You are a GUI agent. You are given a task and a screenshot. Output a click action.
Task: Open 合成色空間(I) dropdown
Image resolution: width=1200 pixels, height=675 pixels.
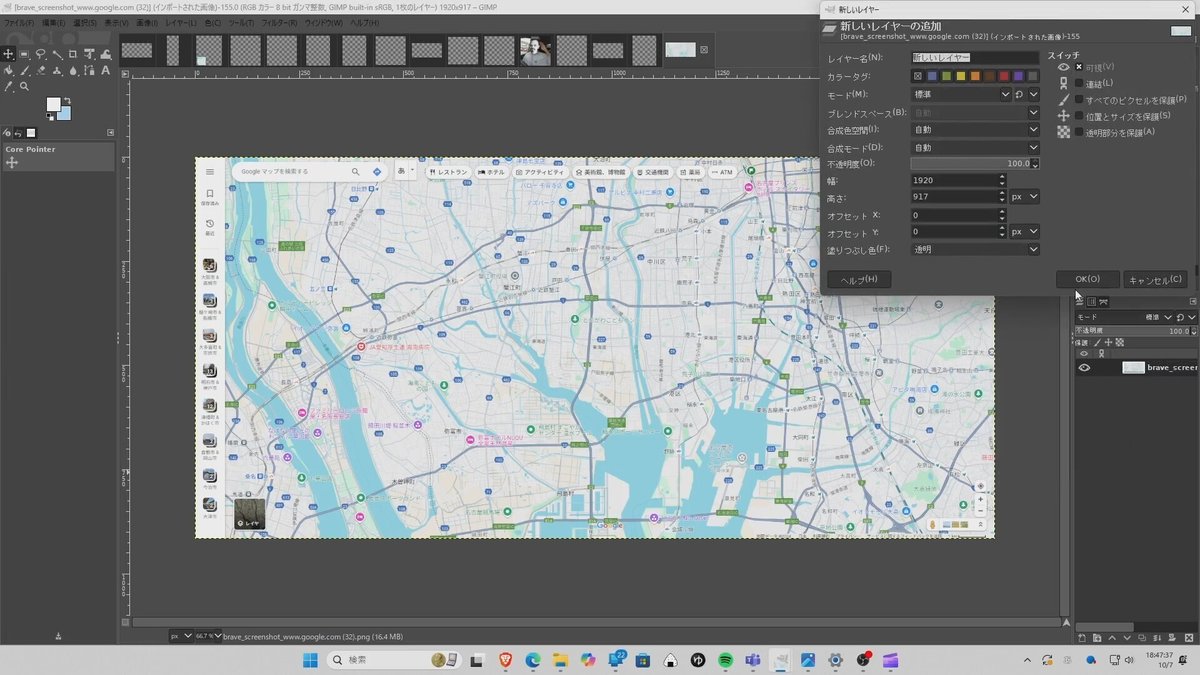point(975,130)
